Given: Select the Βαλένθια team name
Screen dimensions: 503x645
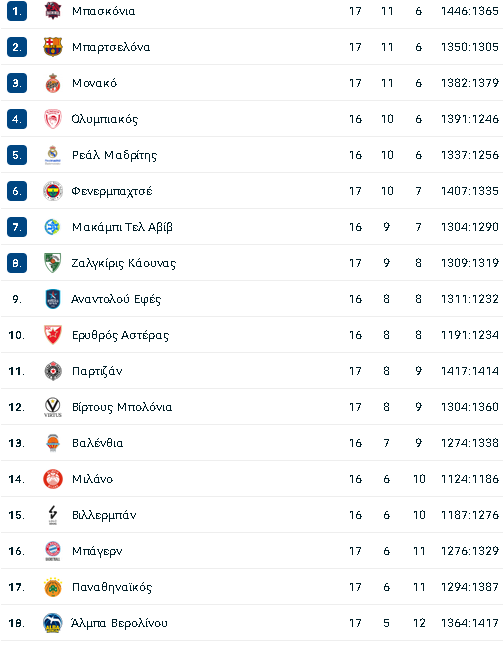Looking at the screenshot, I should click(x=97, y=443).
